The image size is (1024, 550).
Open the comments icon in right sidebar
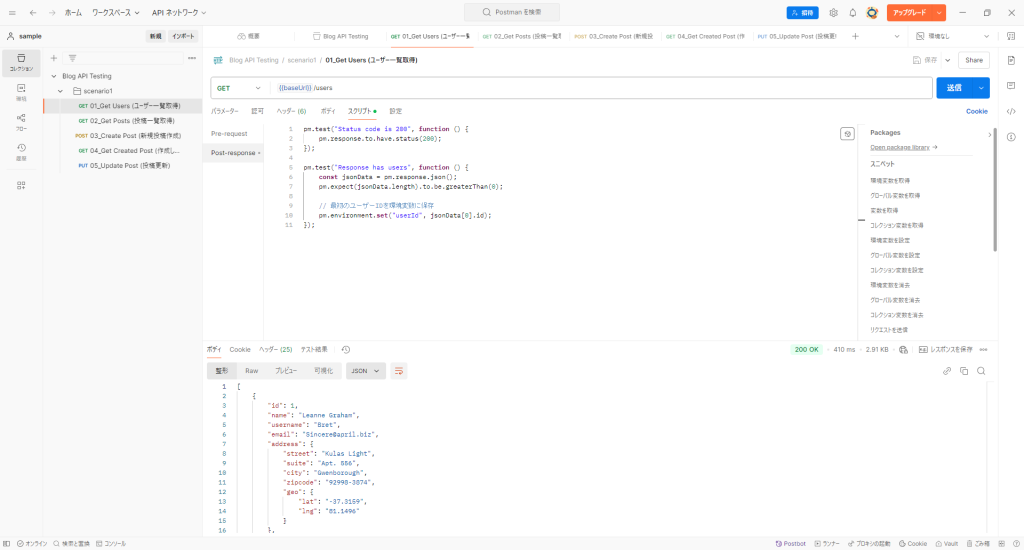[x=1011, y=86]
